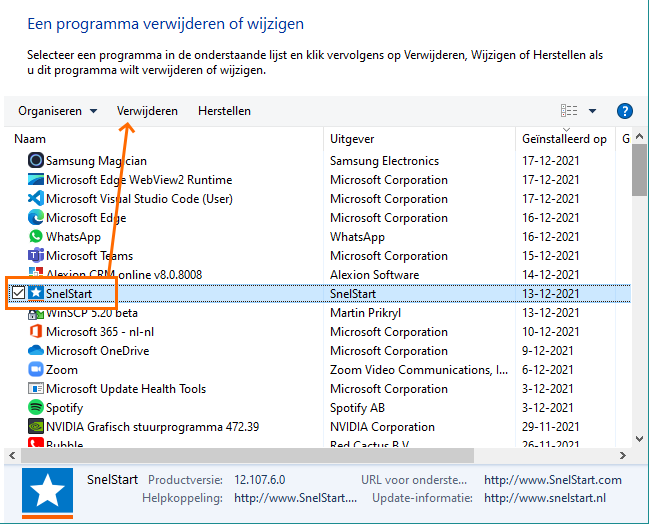Click the http://www.SnelStart.com support URL
The image size is (649, 524).
[553, 480]
